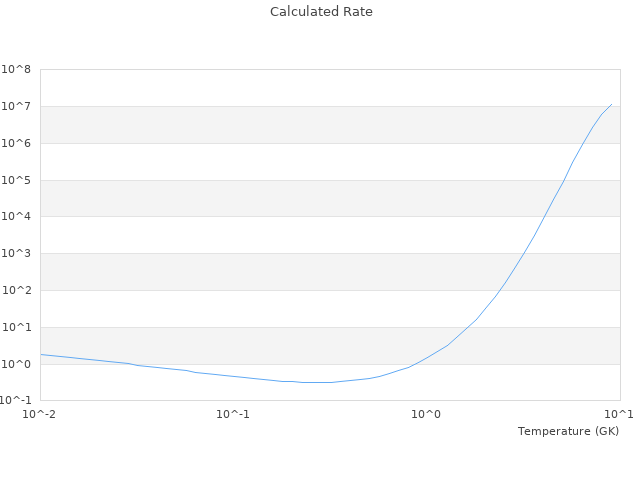Select the 10^8 y-axis tick label
The width and height of the screenshot is (640, 480).
[17, 70]
